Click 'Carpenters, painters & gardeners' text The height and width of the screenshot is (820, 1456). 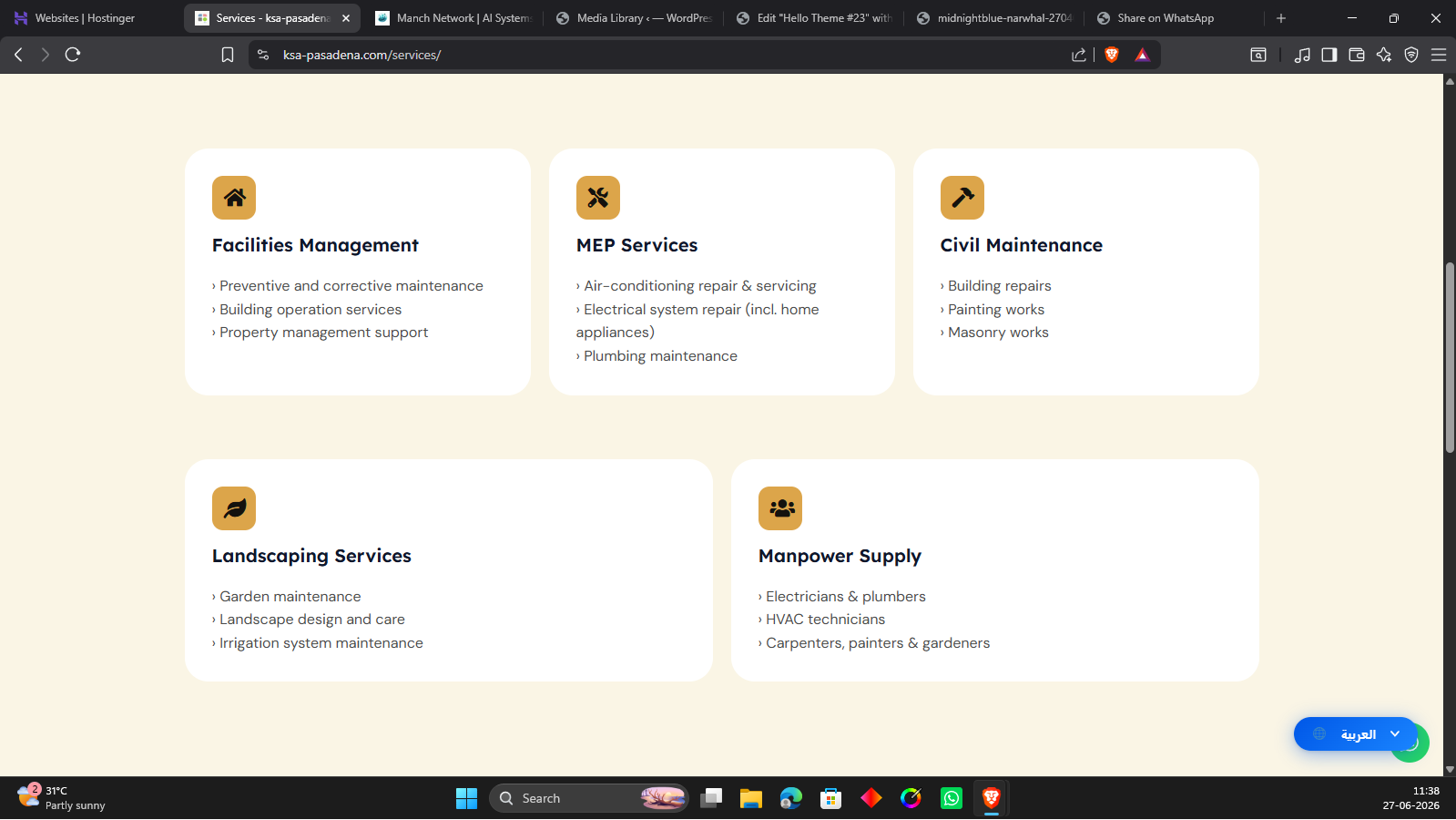[x=878, y=643]
